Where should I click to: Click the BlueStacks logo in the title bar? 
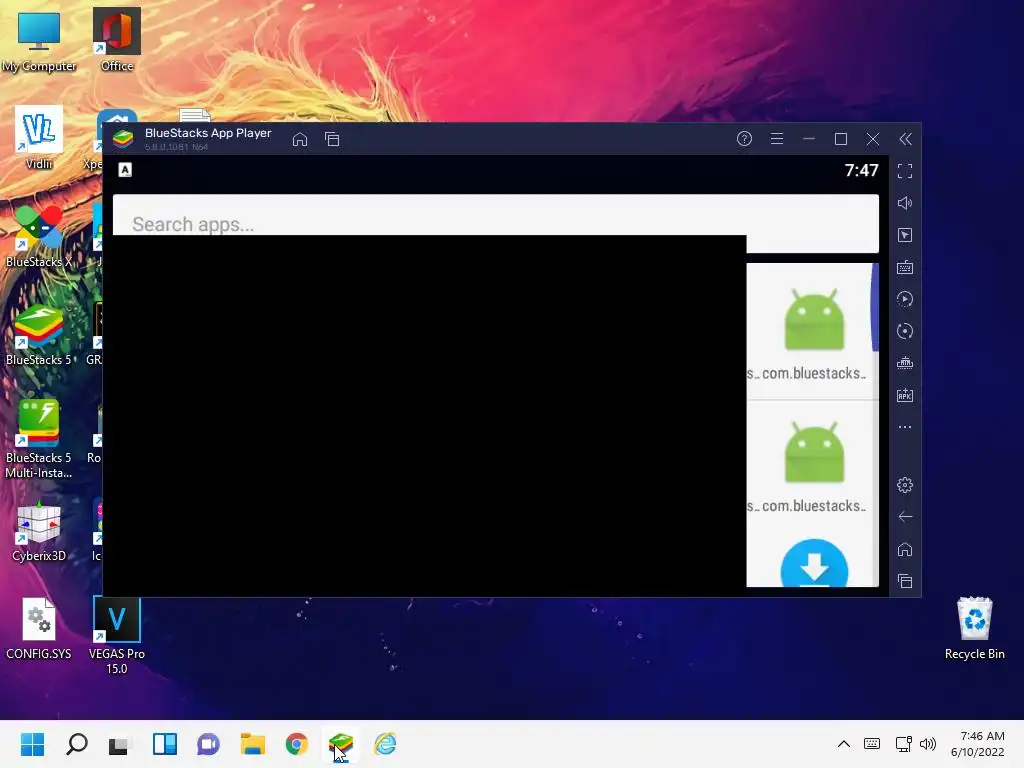[x=123, y=138]
